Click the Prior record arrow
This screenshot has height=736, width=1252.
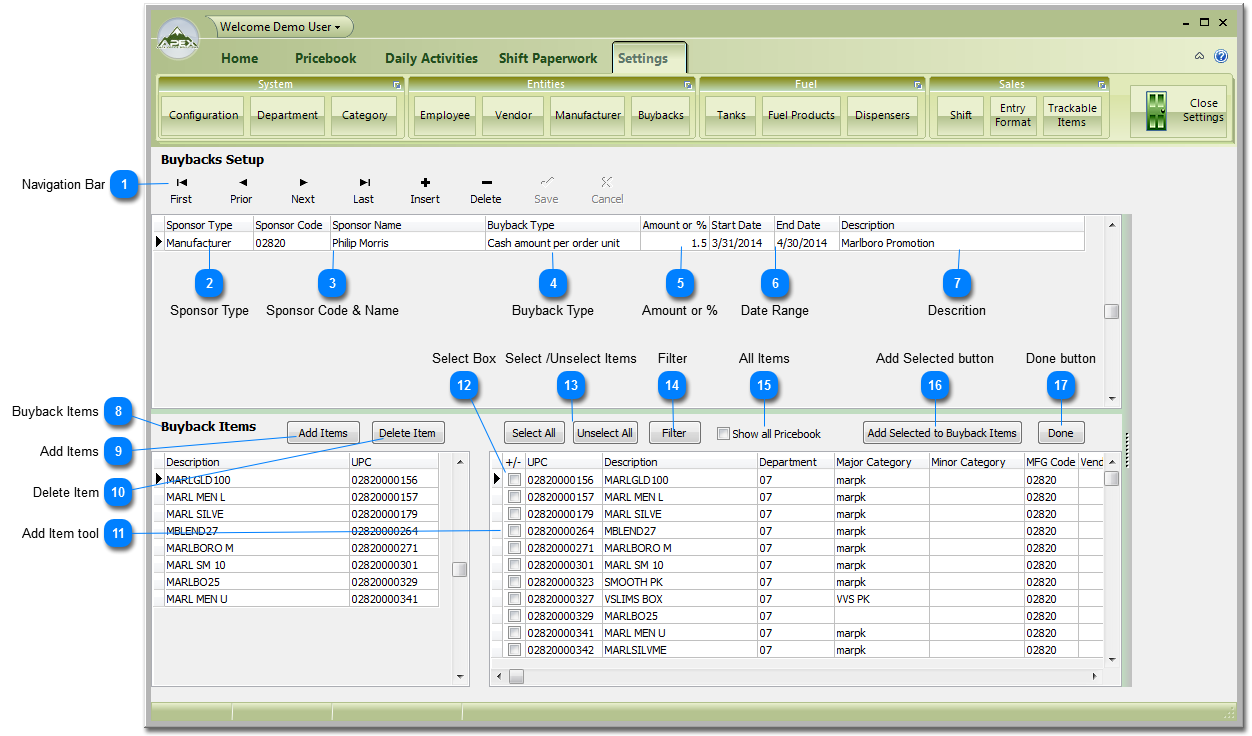(242, 190)
